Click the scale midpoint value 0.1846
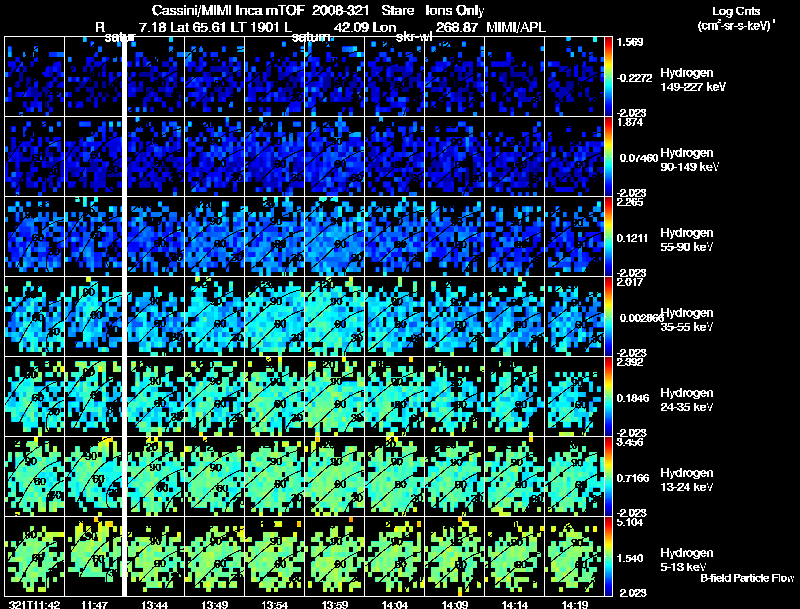 point(632,398)
